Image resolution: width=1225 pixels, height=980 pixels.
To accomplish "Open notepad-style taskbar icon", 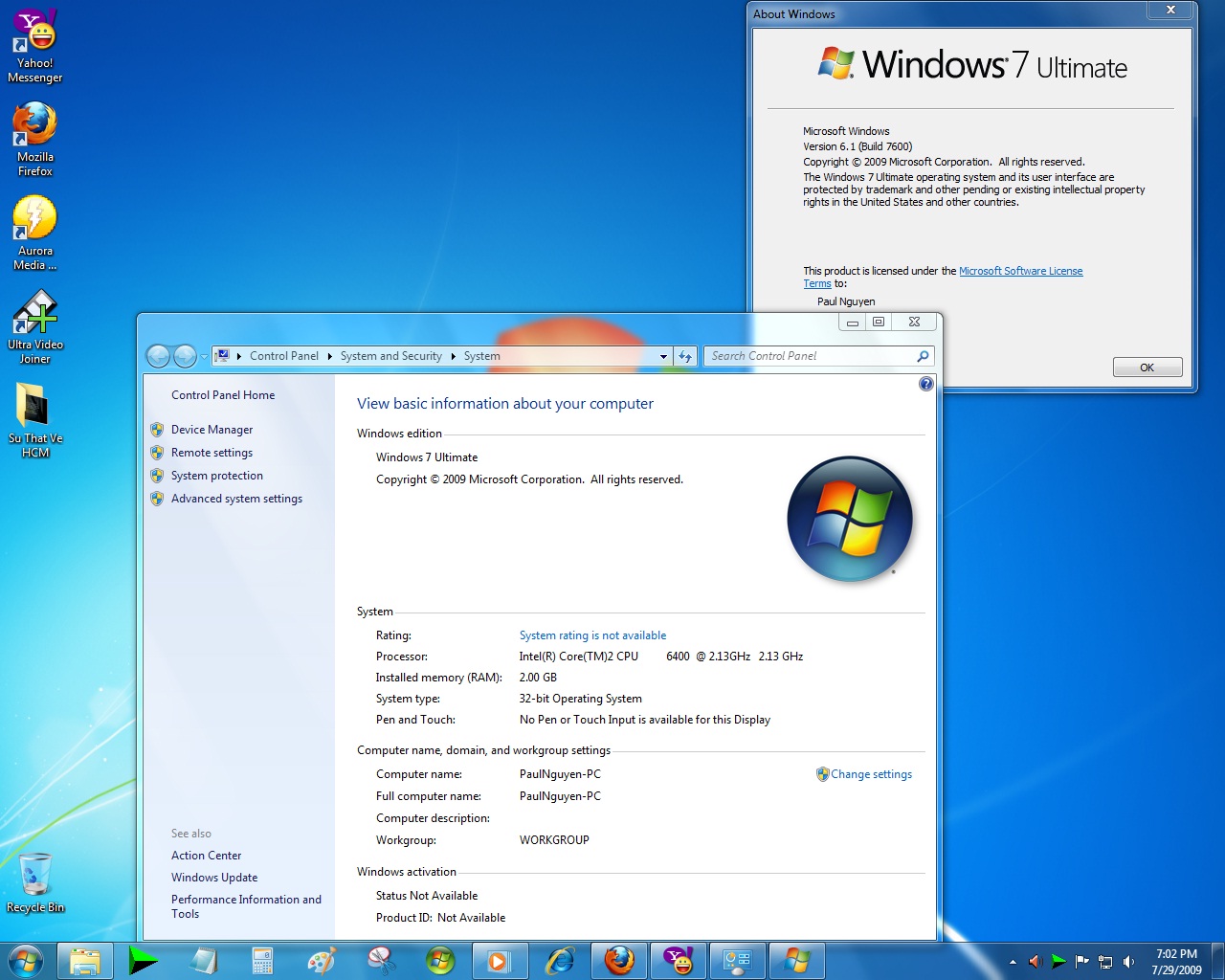I will (204, 961).
